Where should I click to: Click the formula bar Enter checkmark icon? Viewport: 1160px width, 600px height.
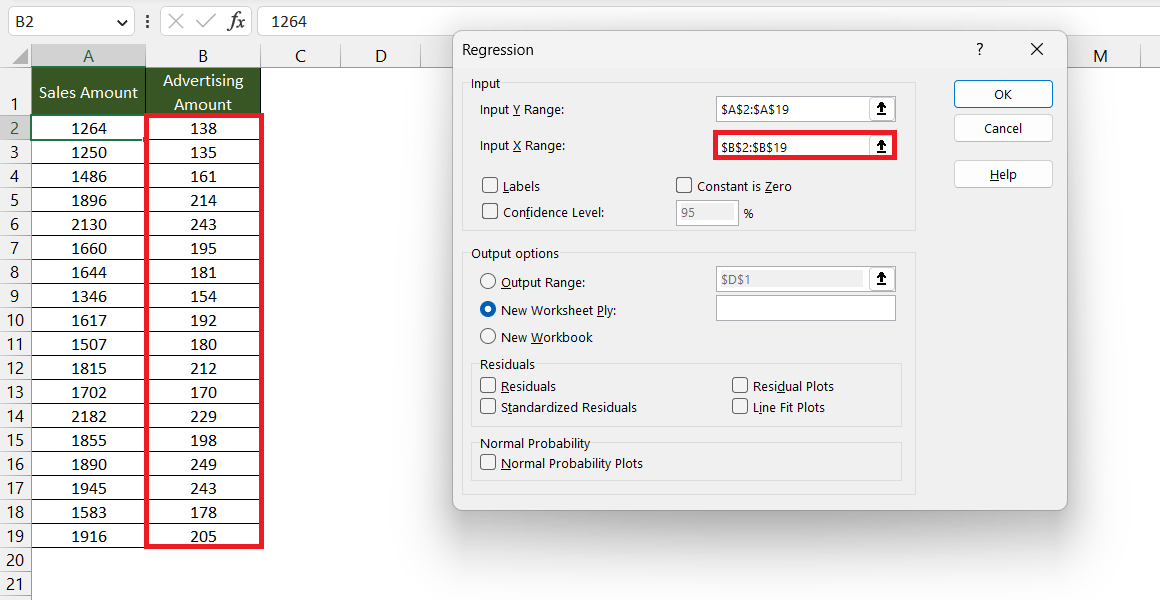(206, 21)
